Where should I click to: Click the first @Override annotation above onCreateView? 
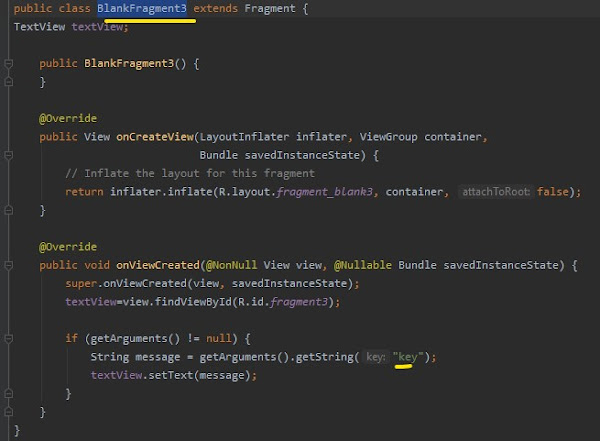point(68,118)
